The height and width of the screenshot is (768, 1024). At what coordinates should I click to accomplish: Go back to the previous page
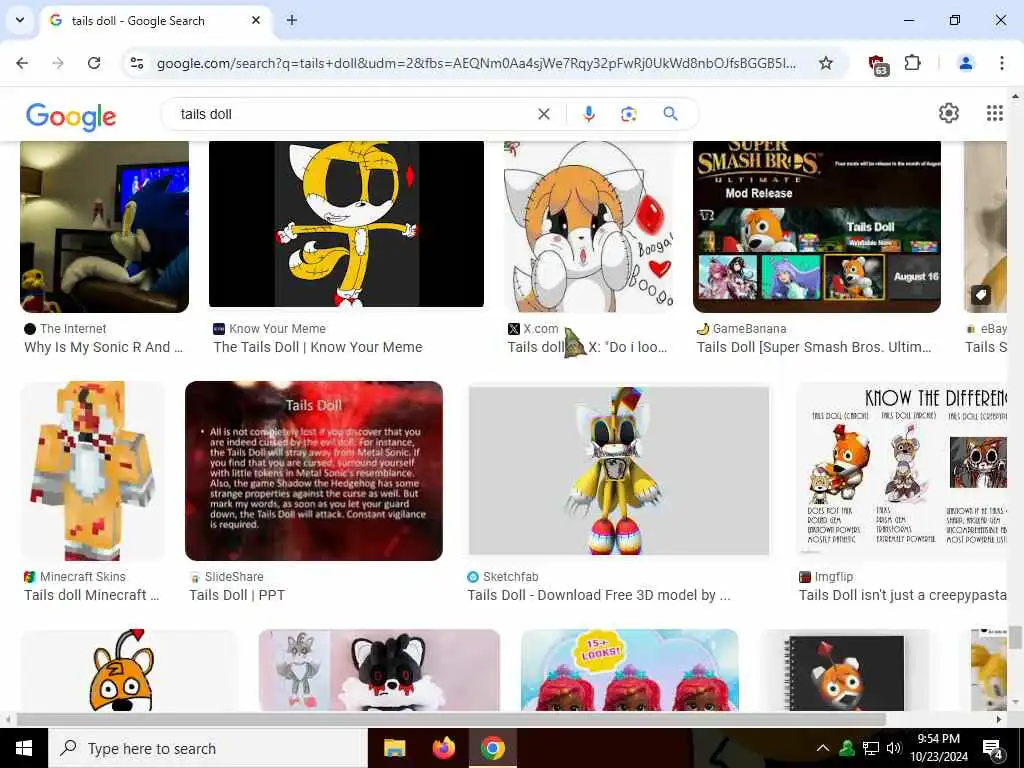click(x=22, y=63)
